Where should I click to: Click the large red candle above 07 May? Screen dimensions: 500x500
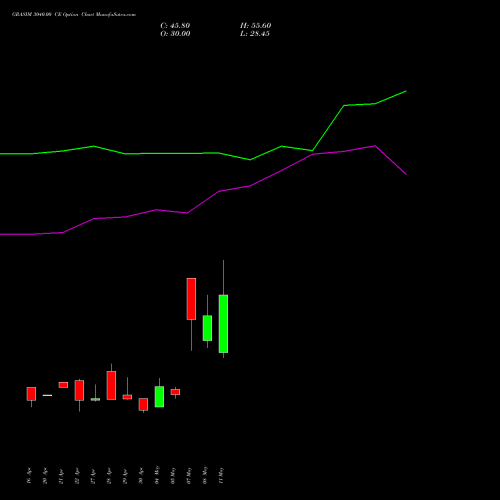point(191,299)
